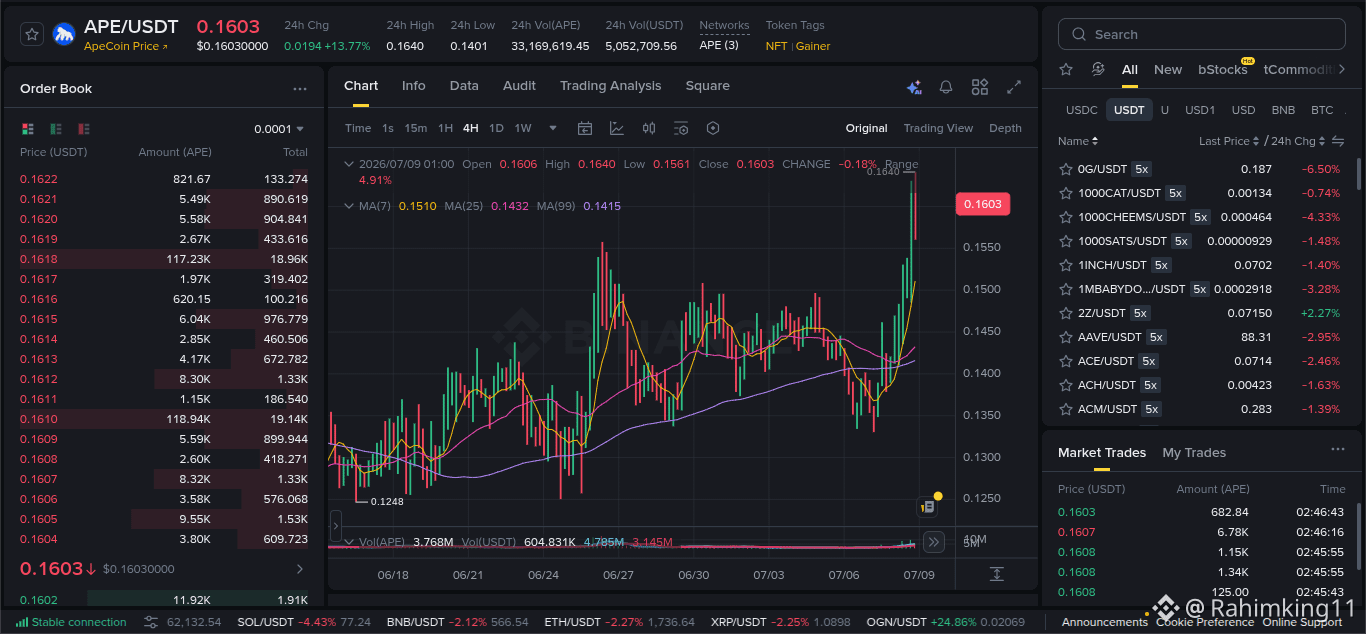Change candlestick chart style icon
The width and height of the screenshot is (1366, 634).
[x=649, y=128]
